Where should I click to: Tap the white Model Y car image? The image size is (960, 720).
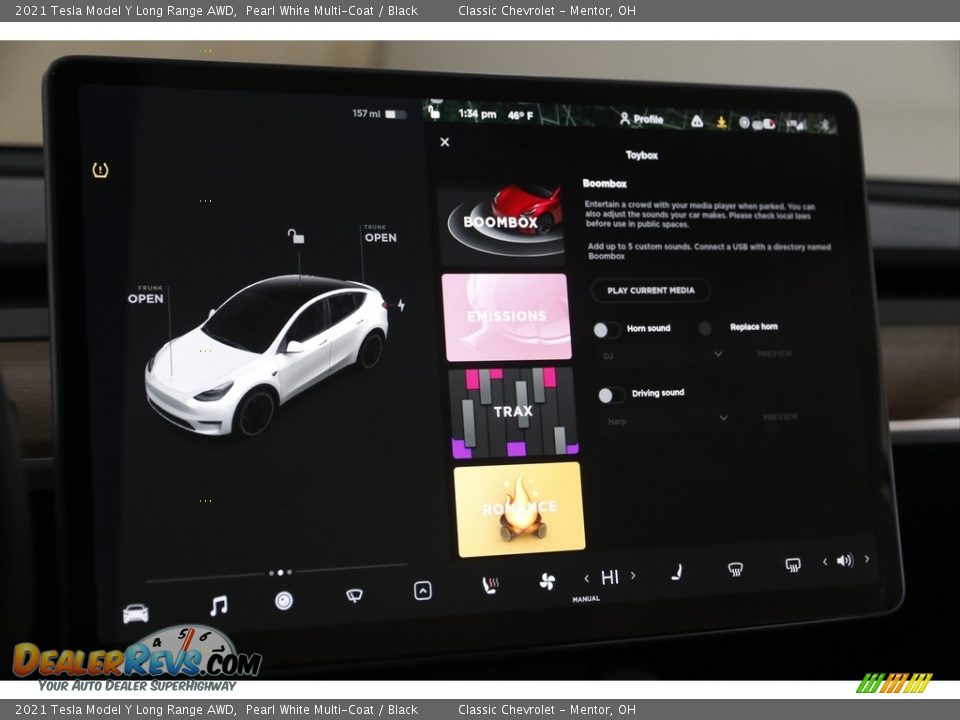pyautogui.click(x=266, y=354)
